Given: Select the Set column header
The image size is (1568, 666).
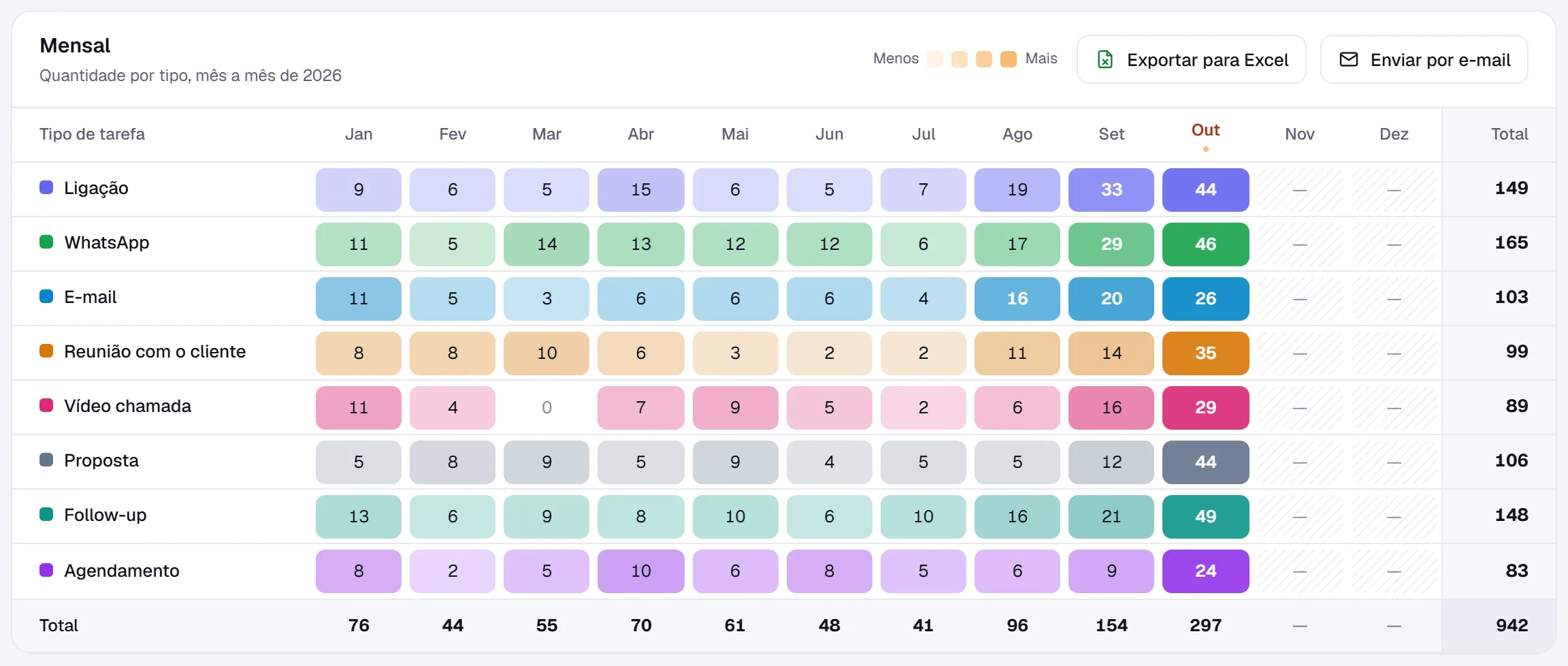Looking at the screenshot, I should [x=1111, y=134].
